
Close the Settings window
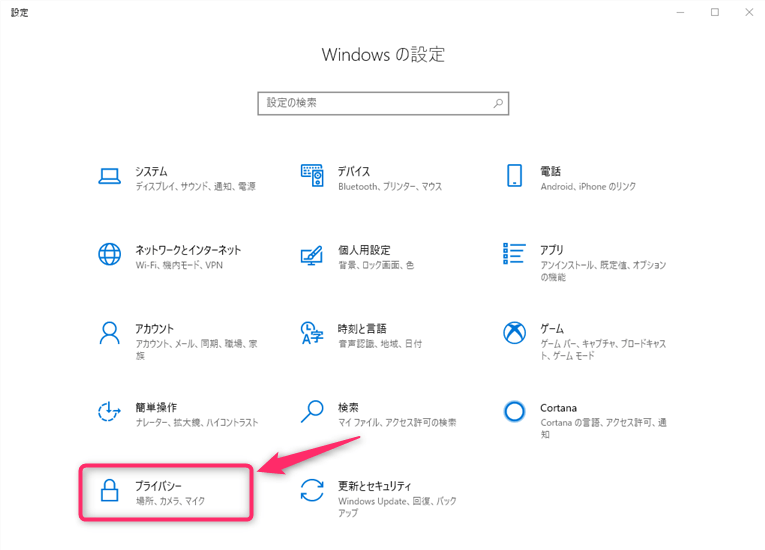[749, 12]
